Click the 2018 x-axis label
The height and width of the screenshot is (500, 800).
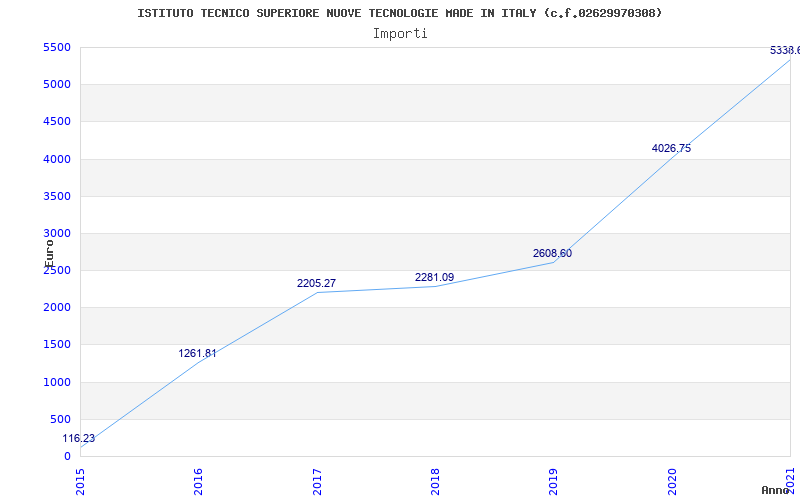(x=436, y=481)
